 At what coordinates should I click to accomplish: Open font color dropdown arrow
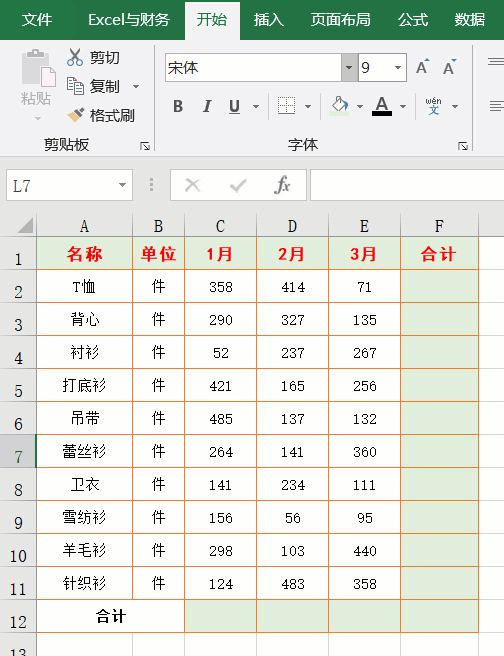(x=403, y=107)
